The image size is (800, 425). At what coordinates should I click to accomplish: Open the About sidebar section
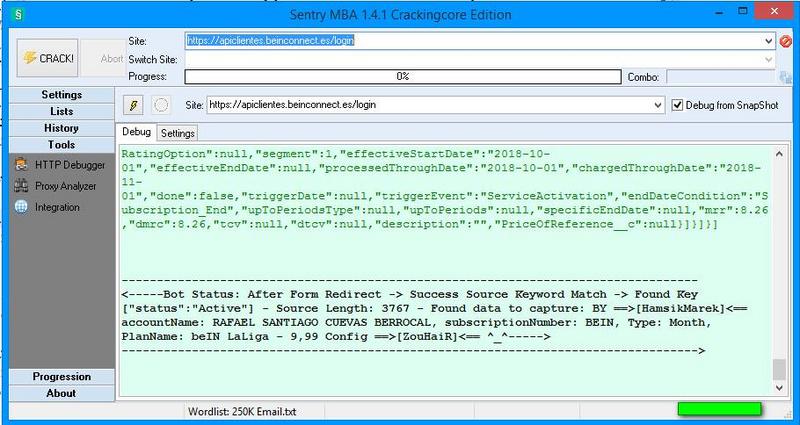(62, 393)
